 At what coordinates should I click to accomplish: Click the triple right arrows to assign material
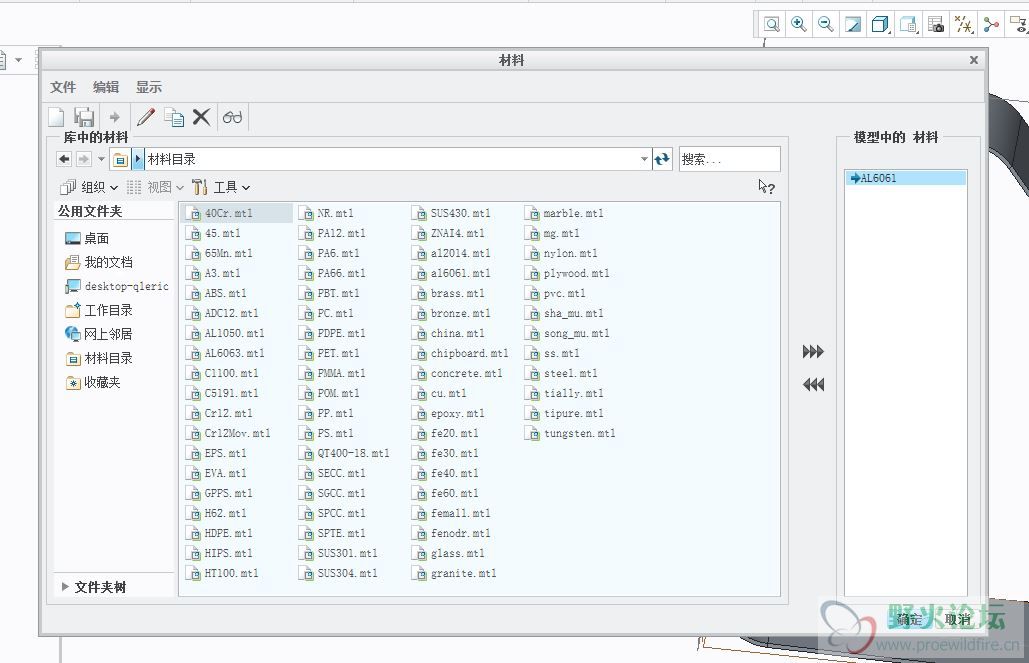click(x=813, y=352)
